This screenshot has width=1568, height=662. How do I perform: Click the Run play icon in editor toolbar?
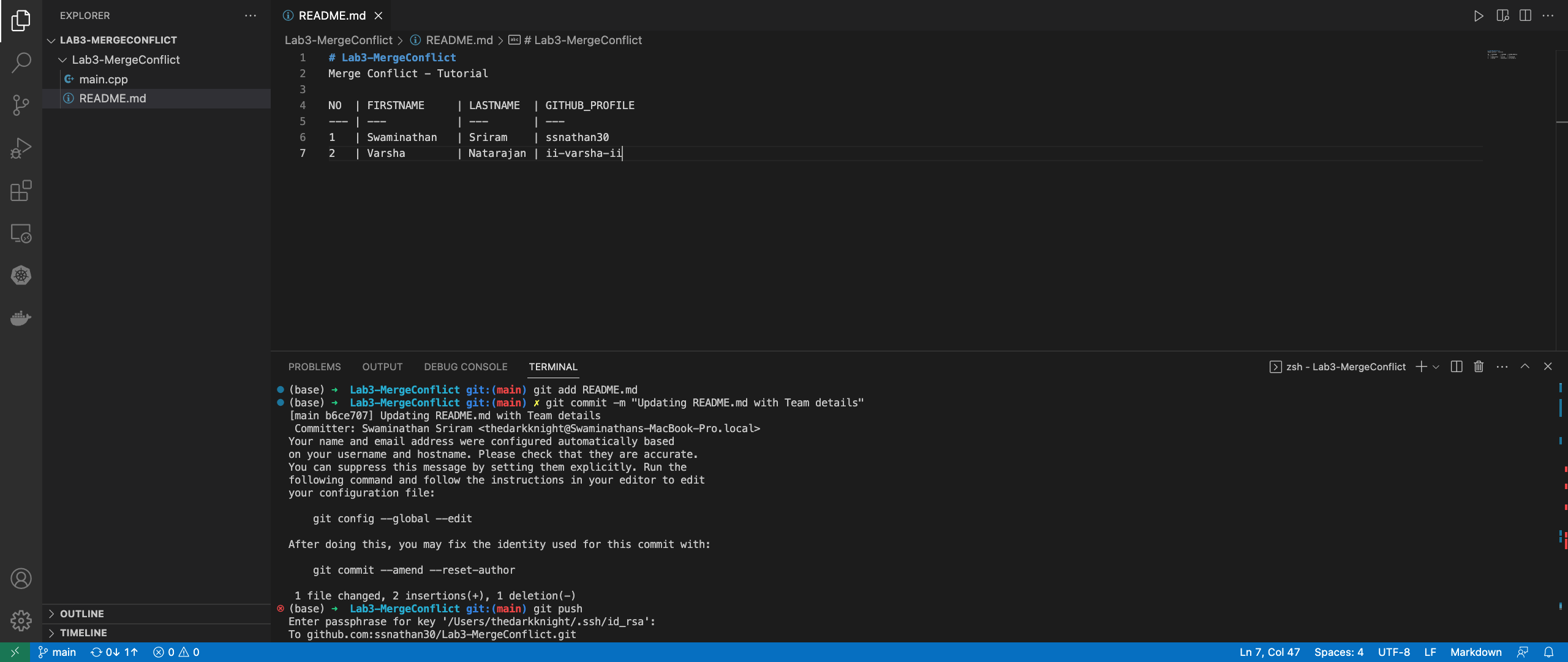pos(1479,15)
